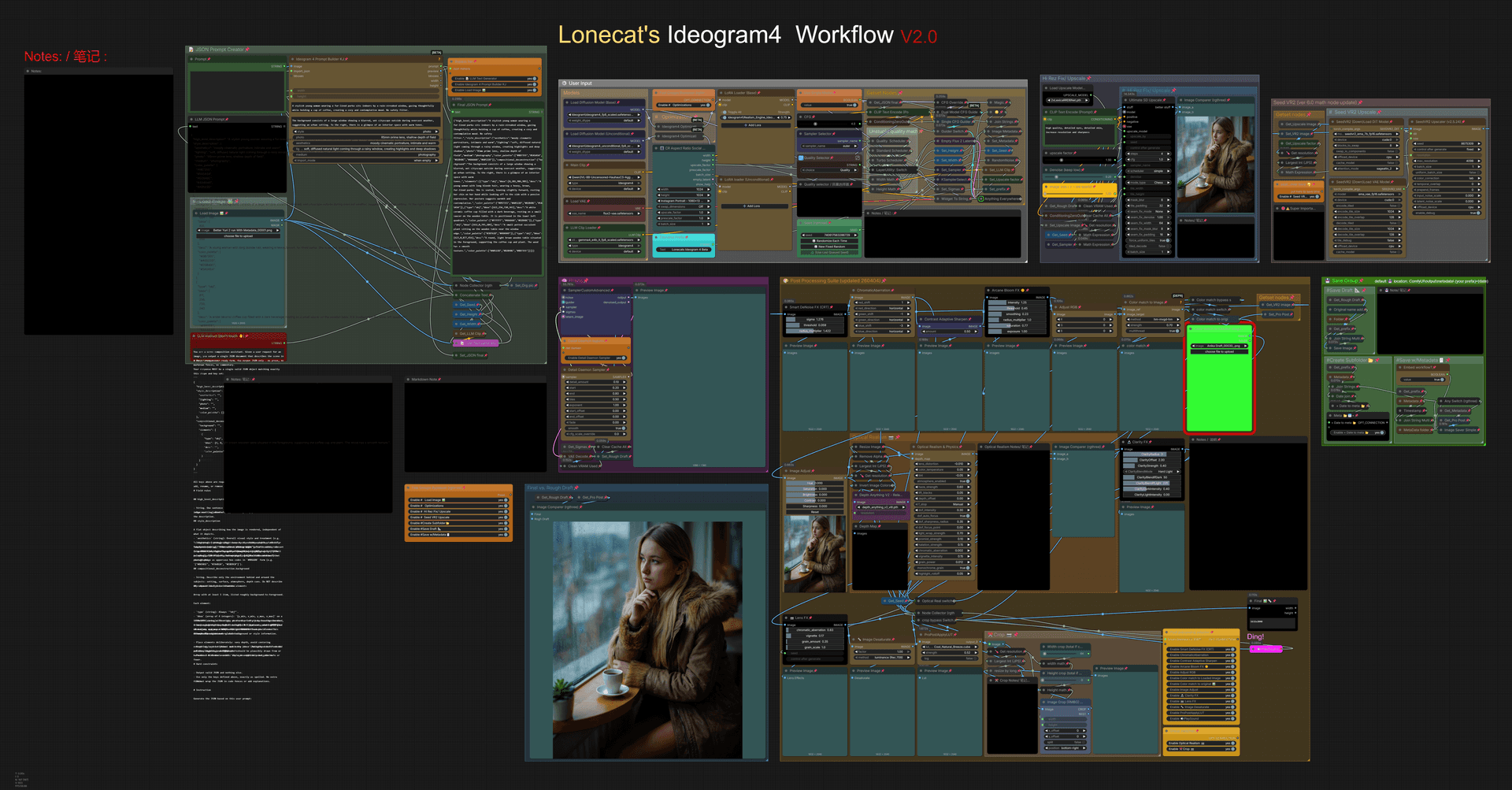1512x790 pixels.
Task: Click Toggle All in LoRA Loader (Base)
Action: pyautogui.click(x=732, y=112)
